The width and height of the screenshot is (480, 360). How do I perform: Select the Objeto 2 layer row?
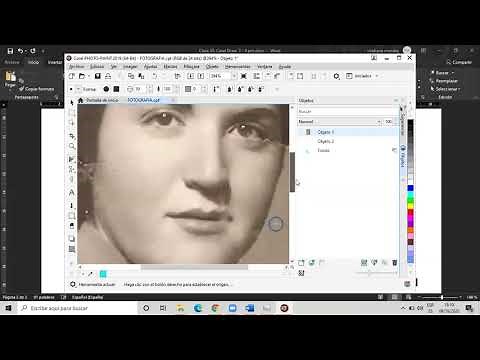point(348,141)
